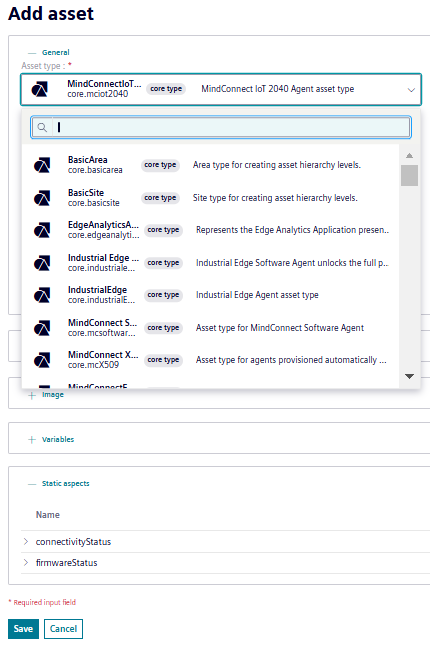Cancel adding the asset
The width and height of the screenshot is (430, 645).
point(63,629)
